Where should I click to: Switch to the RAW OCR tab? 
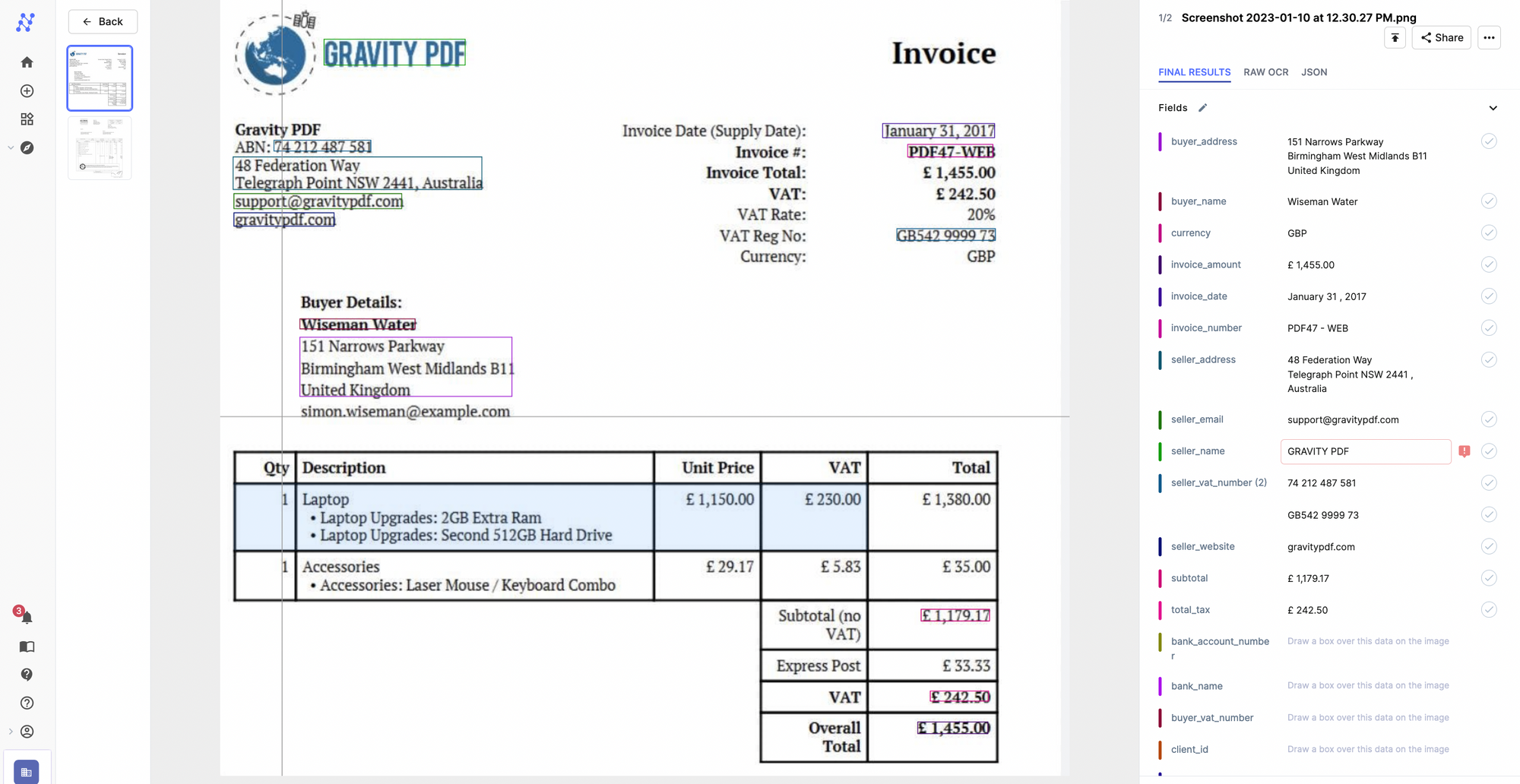tap(1265, 72)
